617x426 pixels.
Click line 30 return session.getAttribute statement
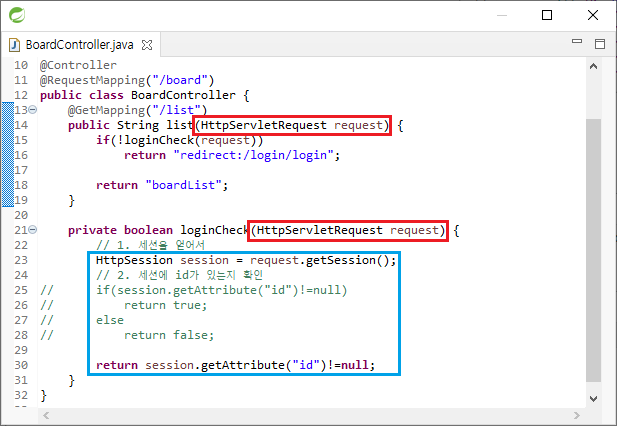click(x=235, y=365)
